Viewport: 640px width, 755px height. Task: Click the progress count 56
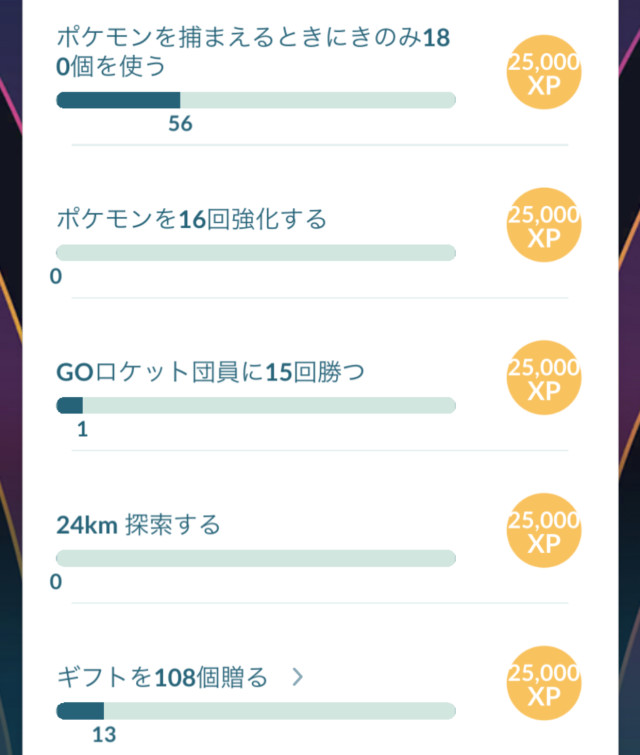point(181,124)
